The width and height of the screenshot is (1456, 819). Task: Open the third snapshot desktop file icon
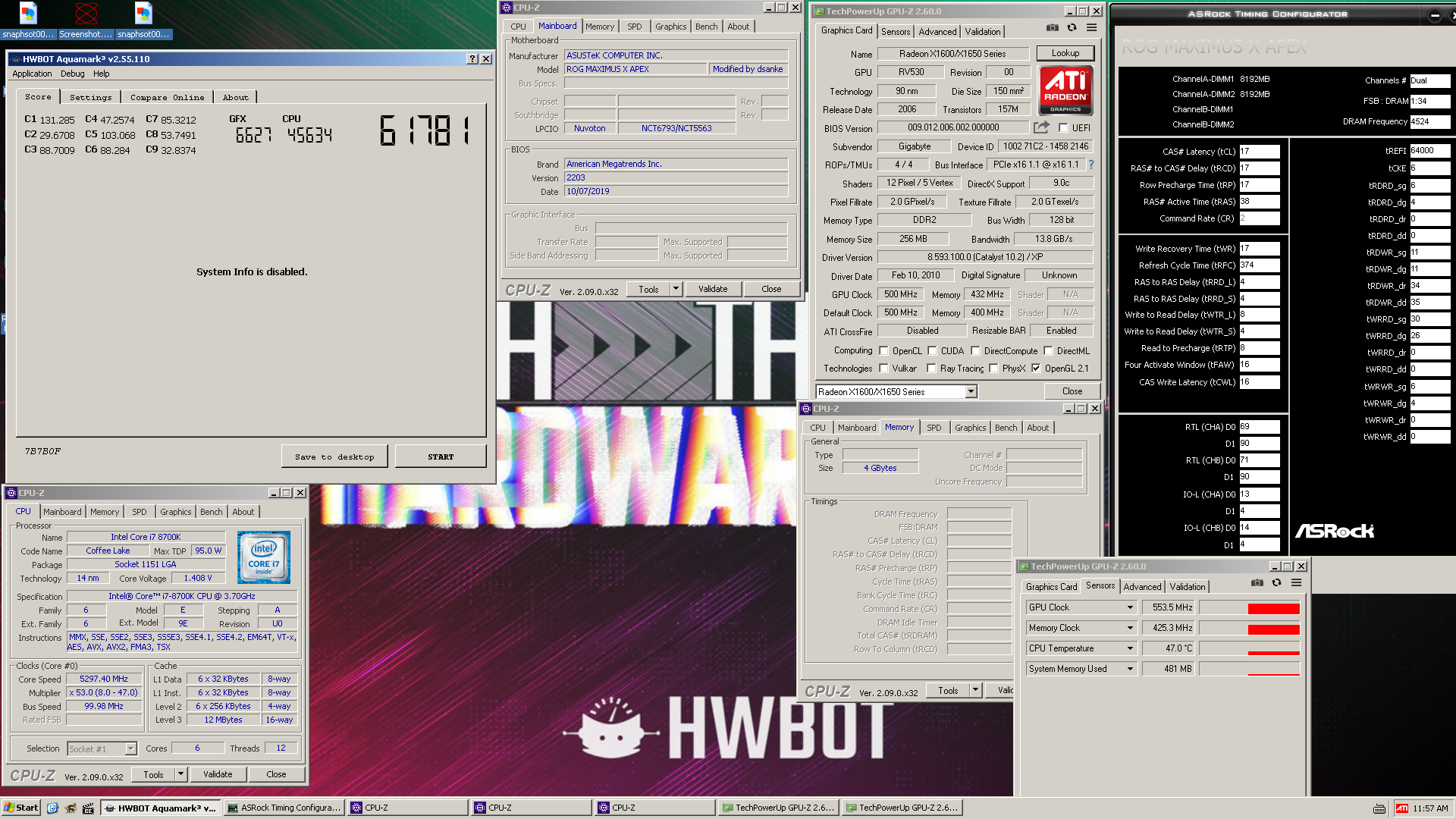click(x=143, y=20)
